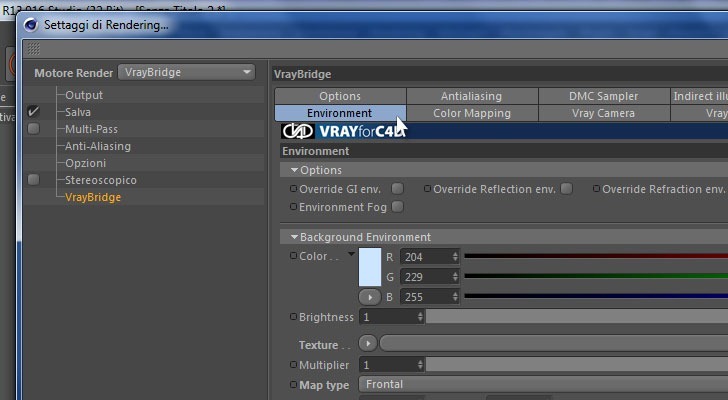This screenshot has height=400, width=728.
Task: Select Multi-Pass in the settings list
Action: pos(91,129)
